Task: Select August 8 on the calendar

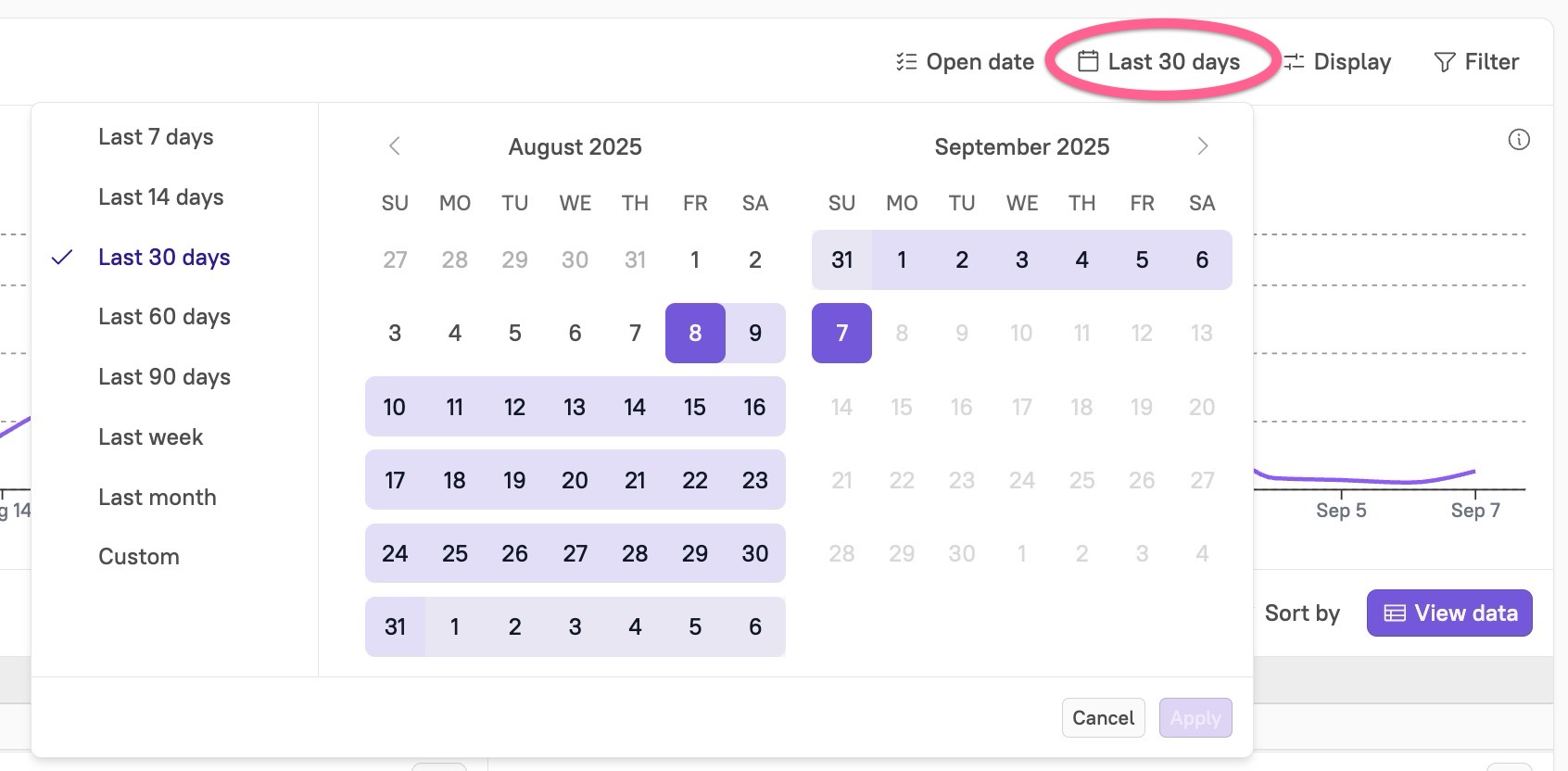Action: tap(694, 333)
